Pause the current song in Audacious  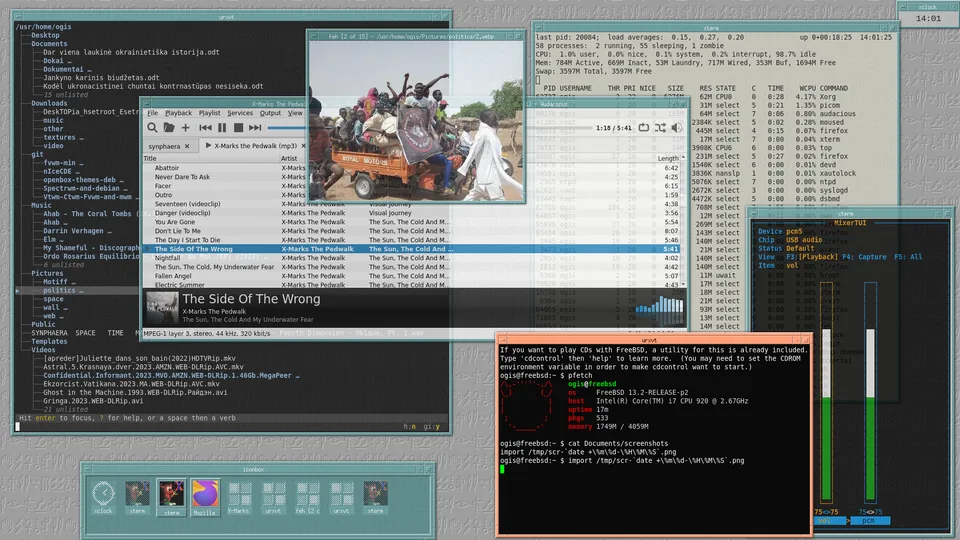(x=222, y=128)
